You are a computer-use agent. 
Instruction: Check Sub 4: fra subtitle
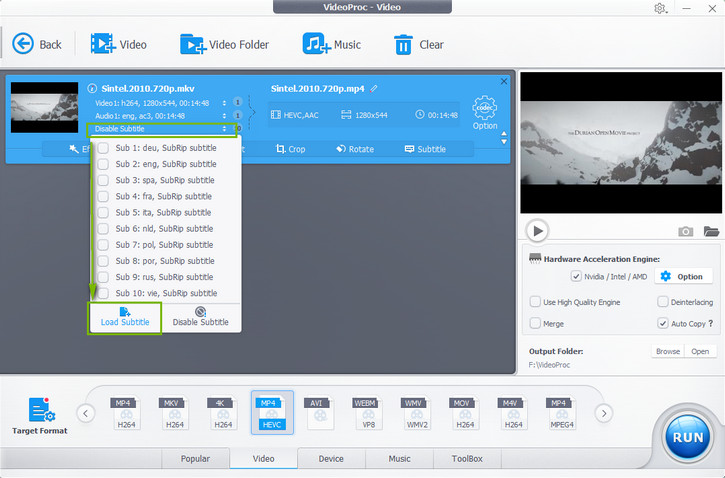coord(103,196)
